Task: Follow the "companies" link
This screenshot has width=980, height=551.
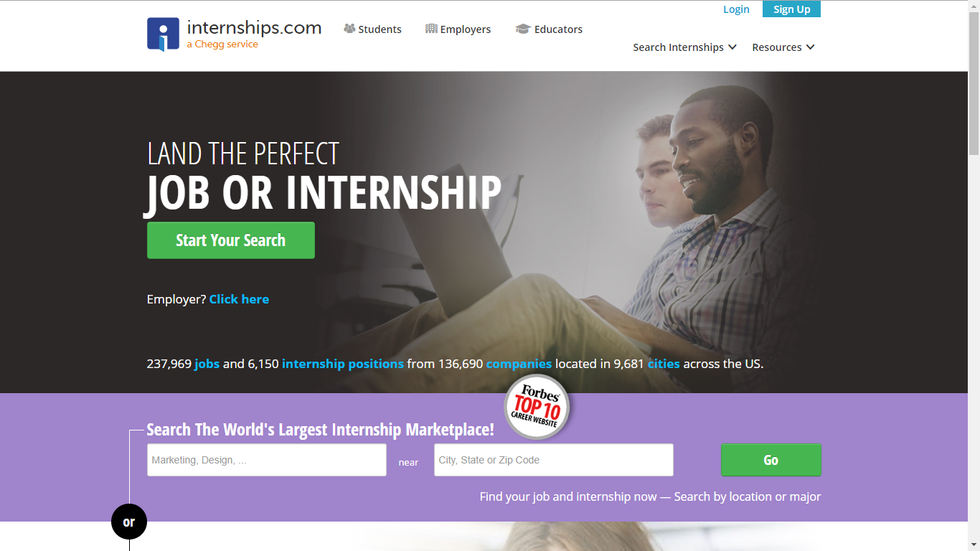Action: click(519, 364)
